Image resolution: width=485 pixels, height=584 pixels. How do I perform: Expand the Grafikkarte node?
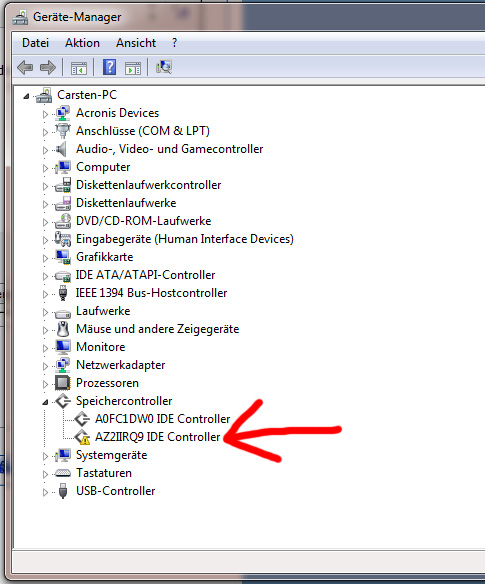click(45, 258)
